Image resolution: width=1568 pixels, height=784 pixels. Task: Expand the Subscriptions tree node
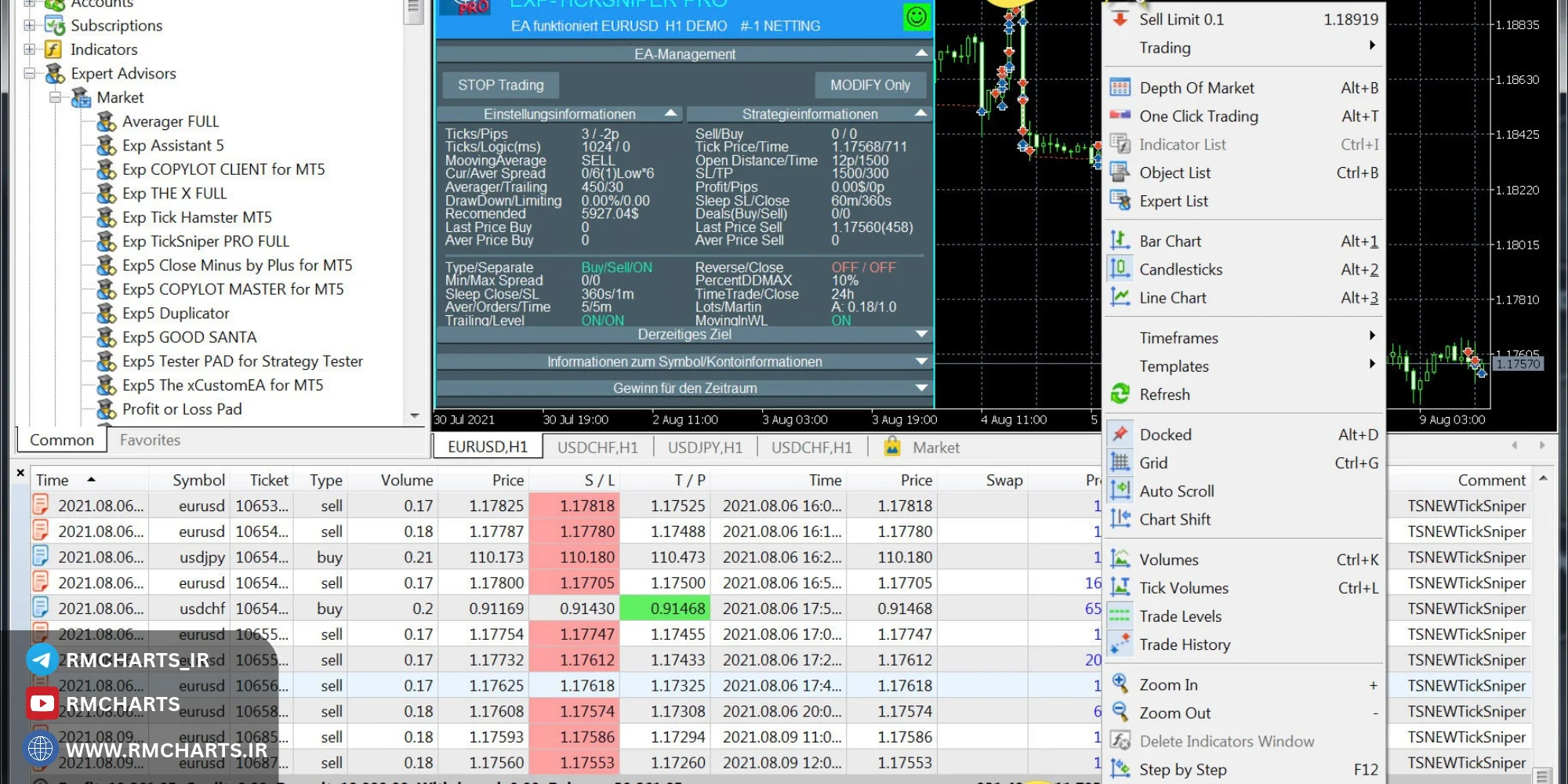tap(30, 25)
